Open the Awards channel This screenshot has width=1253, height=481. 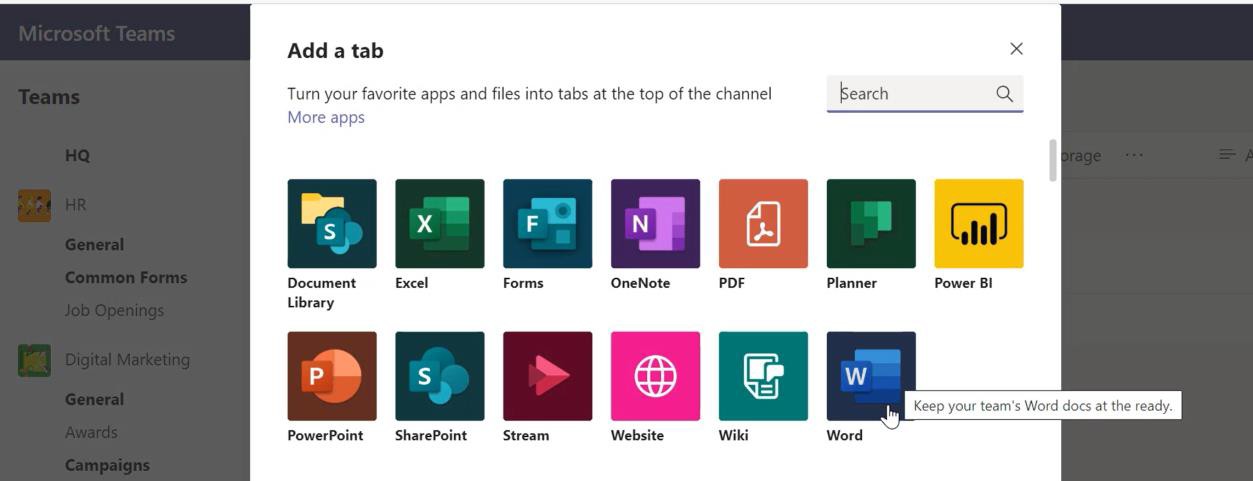point(91,432)
